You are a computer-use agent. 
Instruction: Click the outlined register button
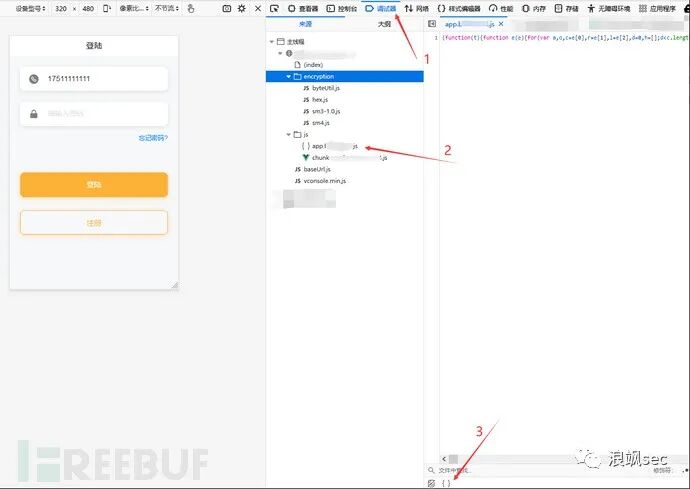pyautogui.click(x=94, y=223)
